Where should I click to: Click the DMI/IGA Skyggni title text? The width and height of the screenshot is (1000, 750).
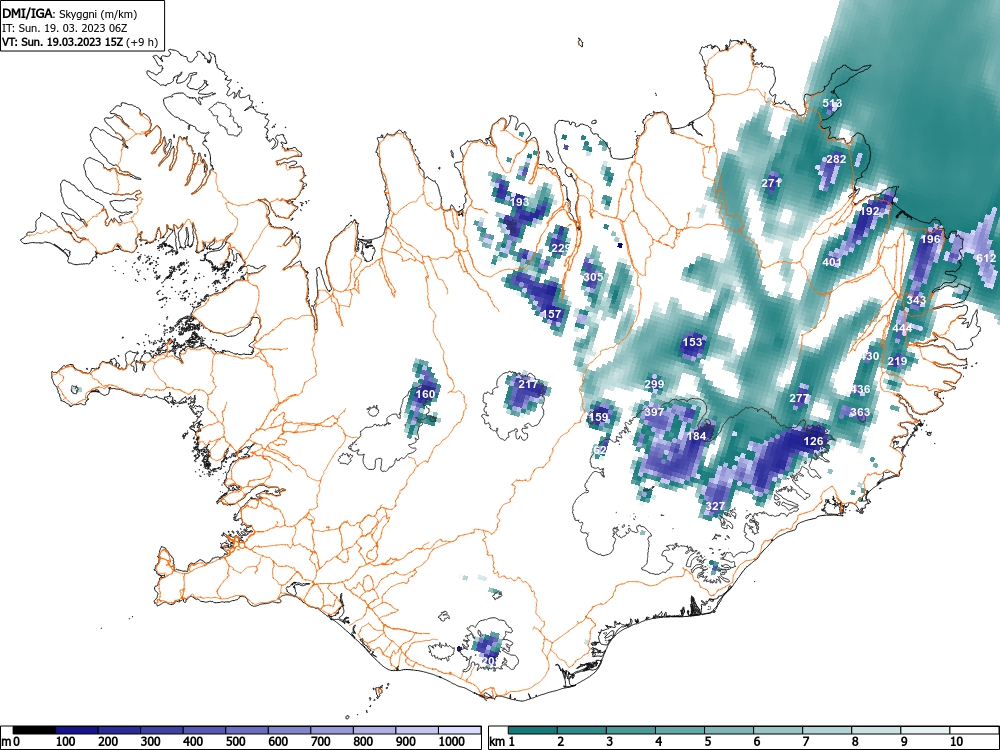pos(70,13)
